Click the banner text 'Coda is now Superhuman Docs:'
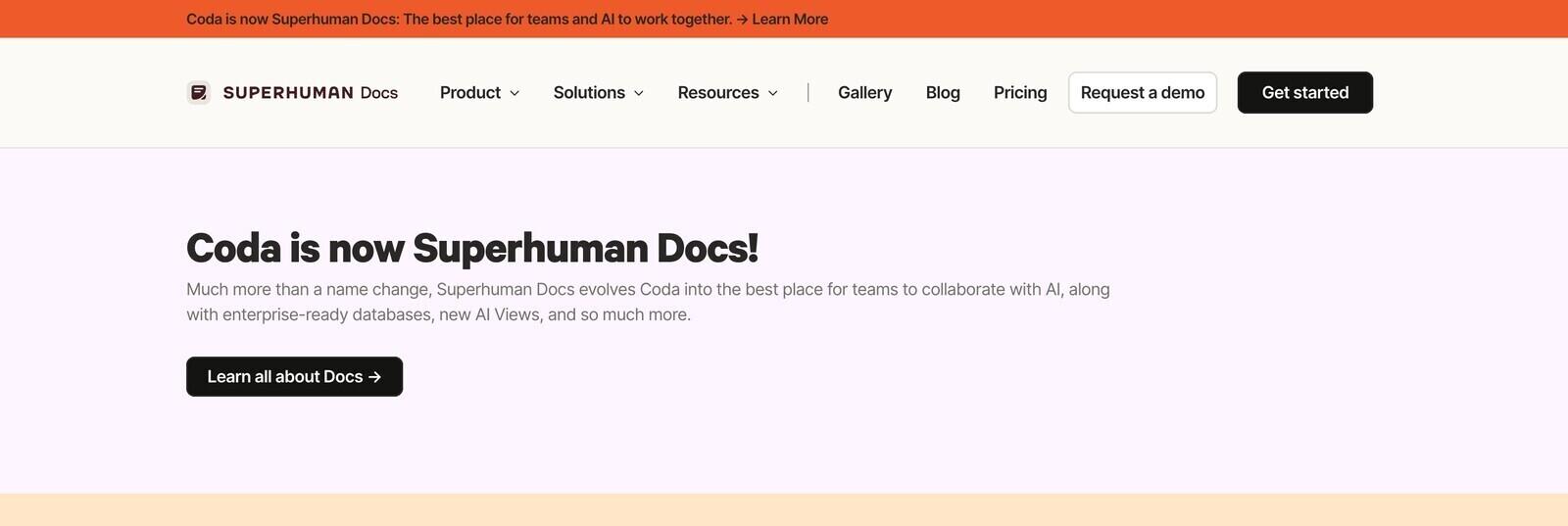 (x=293, y=19)
